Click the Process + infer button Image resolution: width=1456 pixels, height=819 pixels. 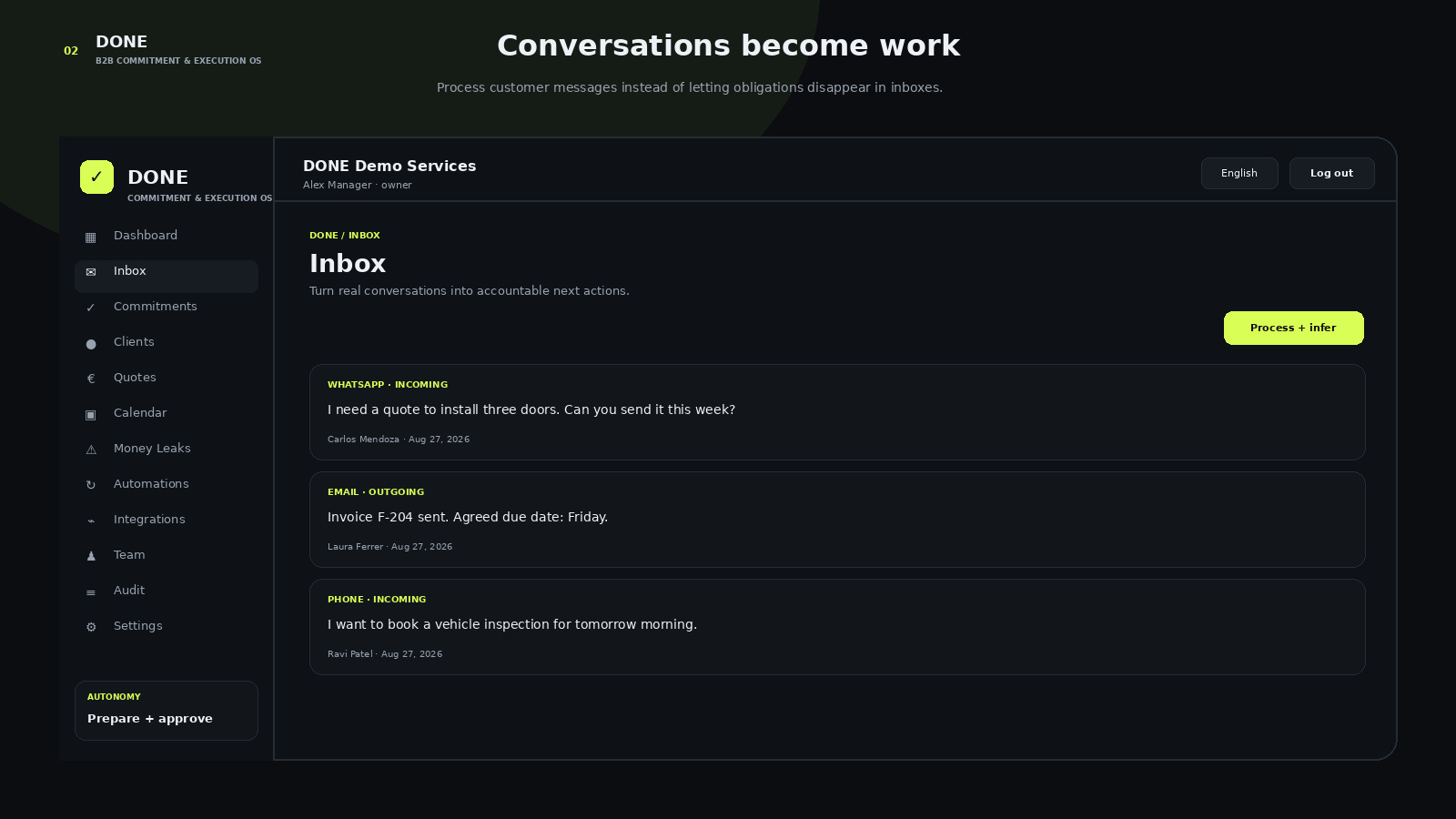coord(1293,328)
